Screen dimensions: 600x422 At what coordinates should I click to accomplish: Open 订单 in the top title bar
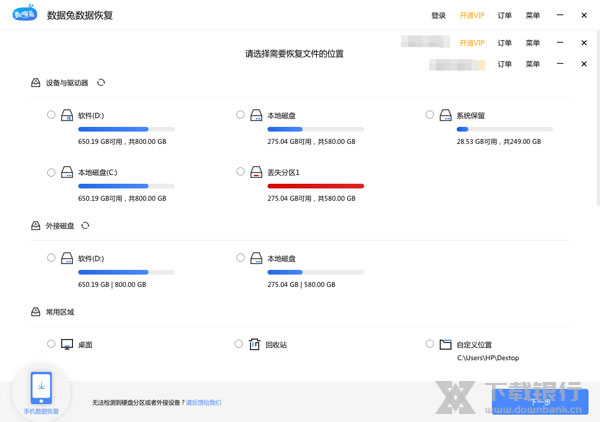[x=504, y=15]
